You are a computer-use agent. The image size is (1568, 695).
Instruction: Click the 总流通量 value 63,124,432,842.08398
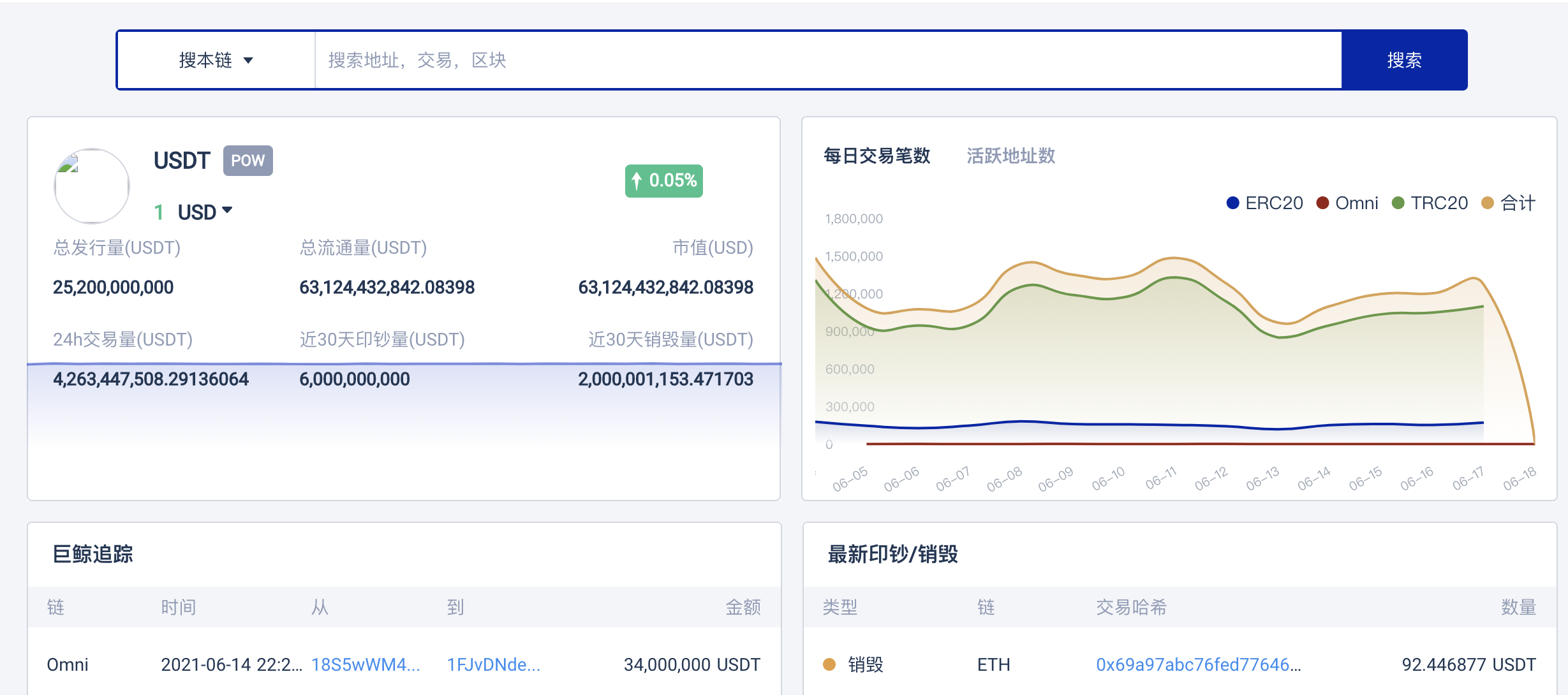[387, 287]
